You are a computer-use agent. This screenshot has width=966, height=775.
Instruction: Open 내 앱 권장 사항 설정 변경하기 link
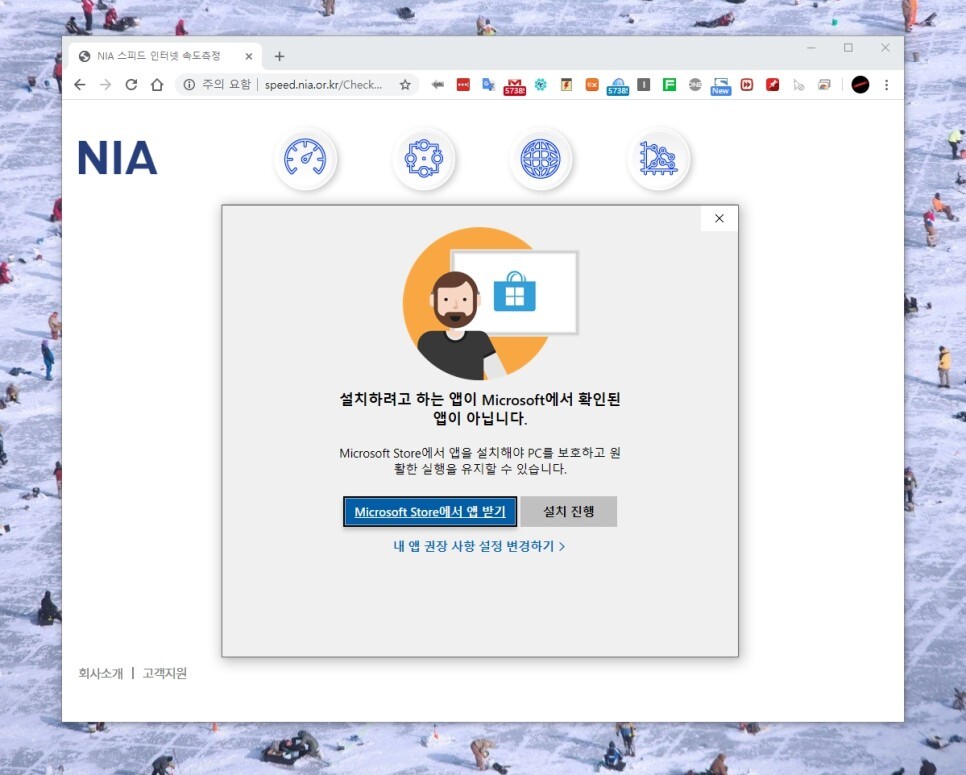pyautogui.click(x=479, y=546)
